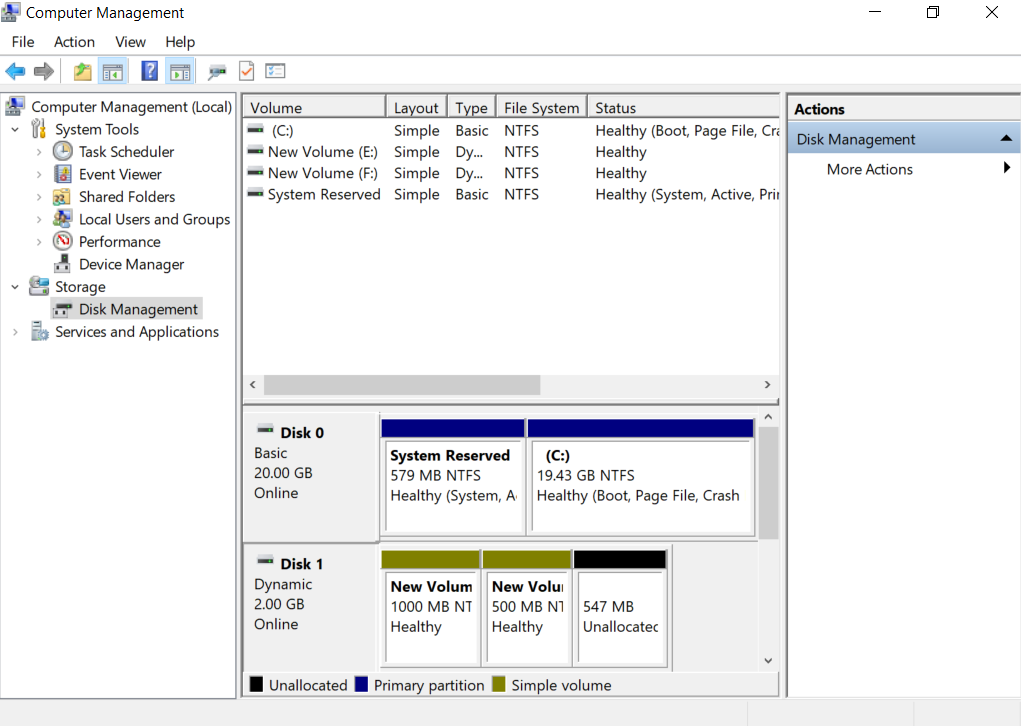The image size is (1021, 726).
Task: Click the Computer Management (Local) root icon
Action: [x=15, y=106]
